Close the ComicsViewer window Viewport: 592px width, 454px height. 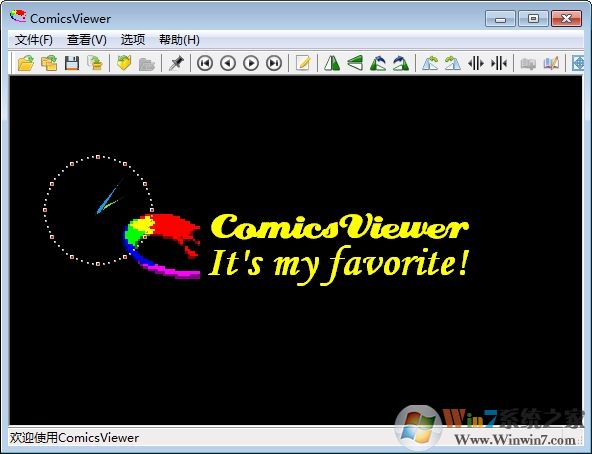point(566,19)
